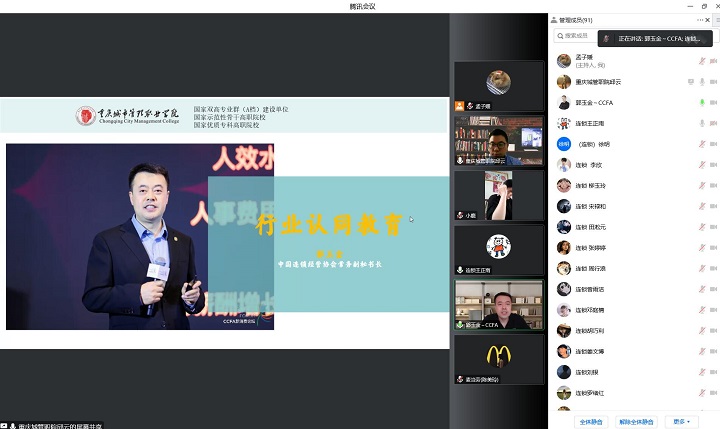Select the host's video tile with food avatar
This screenshot has height=429, width=720.
click(x=499, y=86)
